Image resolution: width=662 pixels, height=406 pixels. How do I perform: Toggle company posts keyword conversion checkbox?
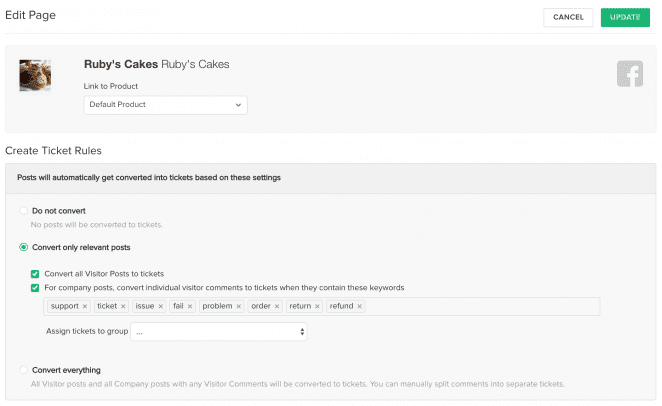coord(35,288)
